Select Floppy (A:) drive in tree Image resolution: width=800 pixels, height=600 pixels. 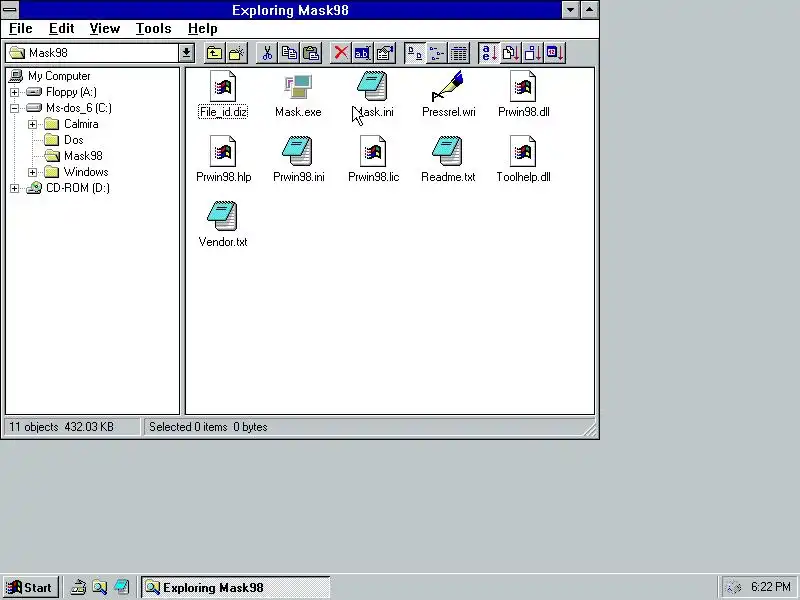coord(71,92)
